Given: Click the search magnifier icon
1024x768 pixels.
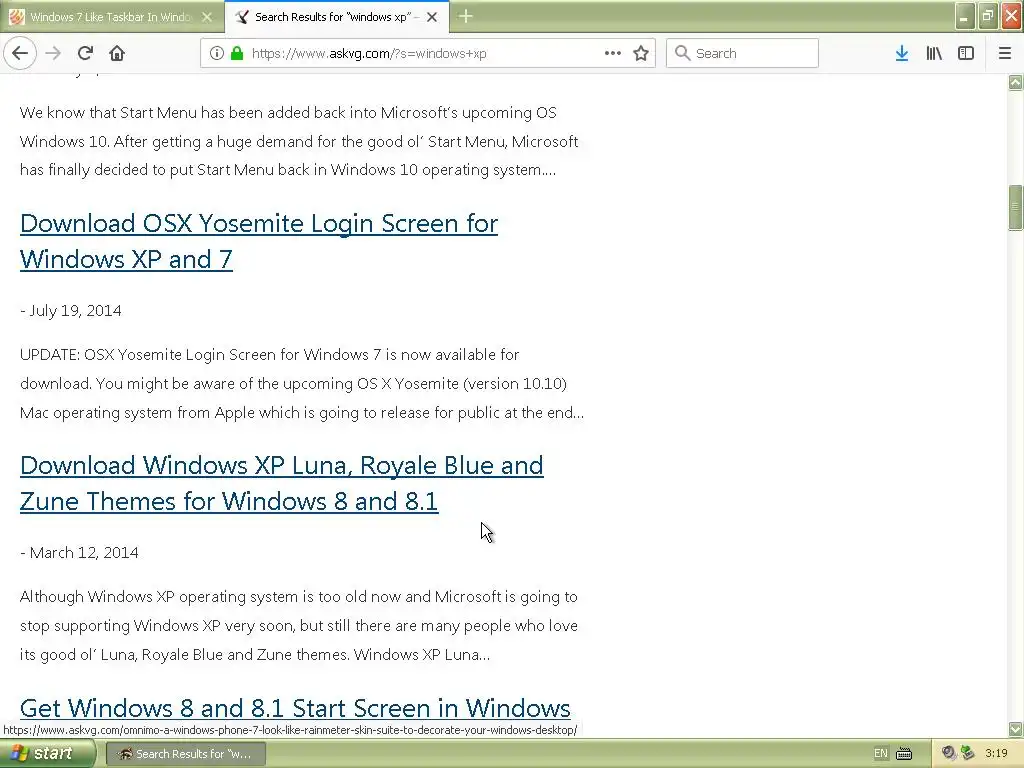Looking at the screenshot, I should click(x=682, y=53).
